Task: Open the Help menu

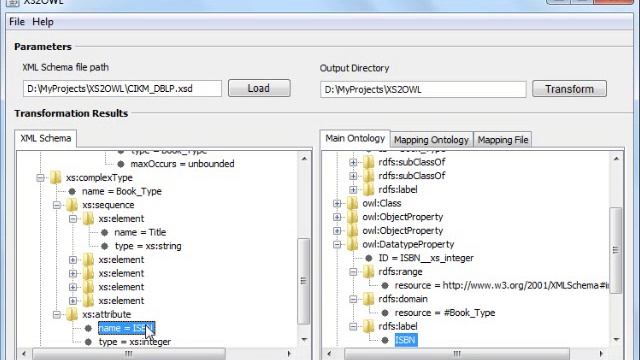Action: pyautogui.click(x=42, y=22)
